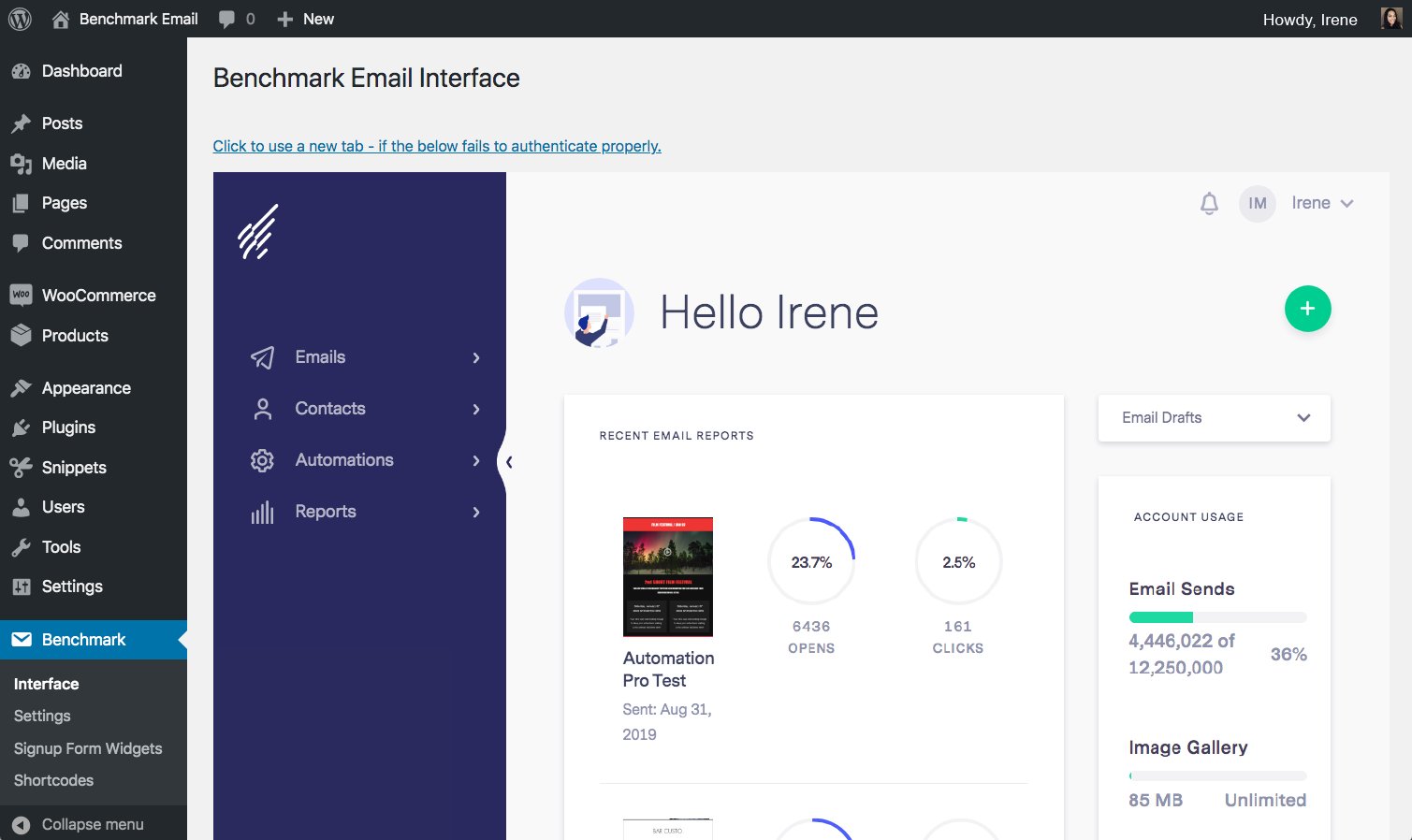
Task: Click the Reports bar chart icon
Action: (262, 512)
